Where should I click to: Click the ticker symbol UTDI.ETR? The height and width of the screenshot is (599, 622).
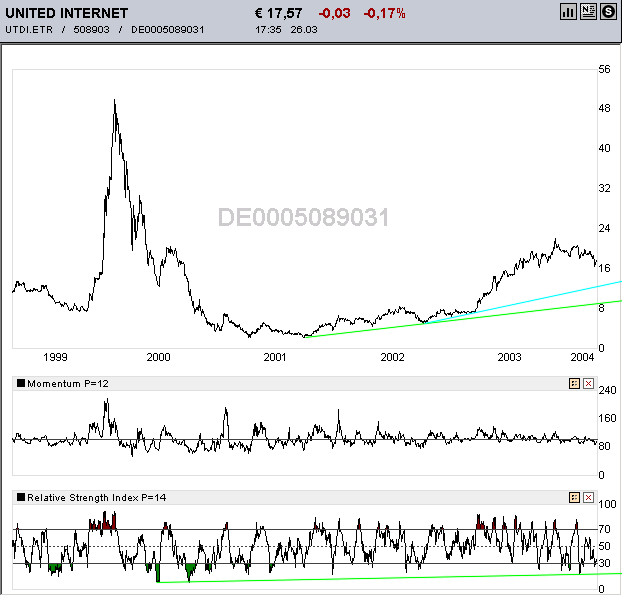coord(29,30)
